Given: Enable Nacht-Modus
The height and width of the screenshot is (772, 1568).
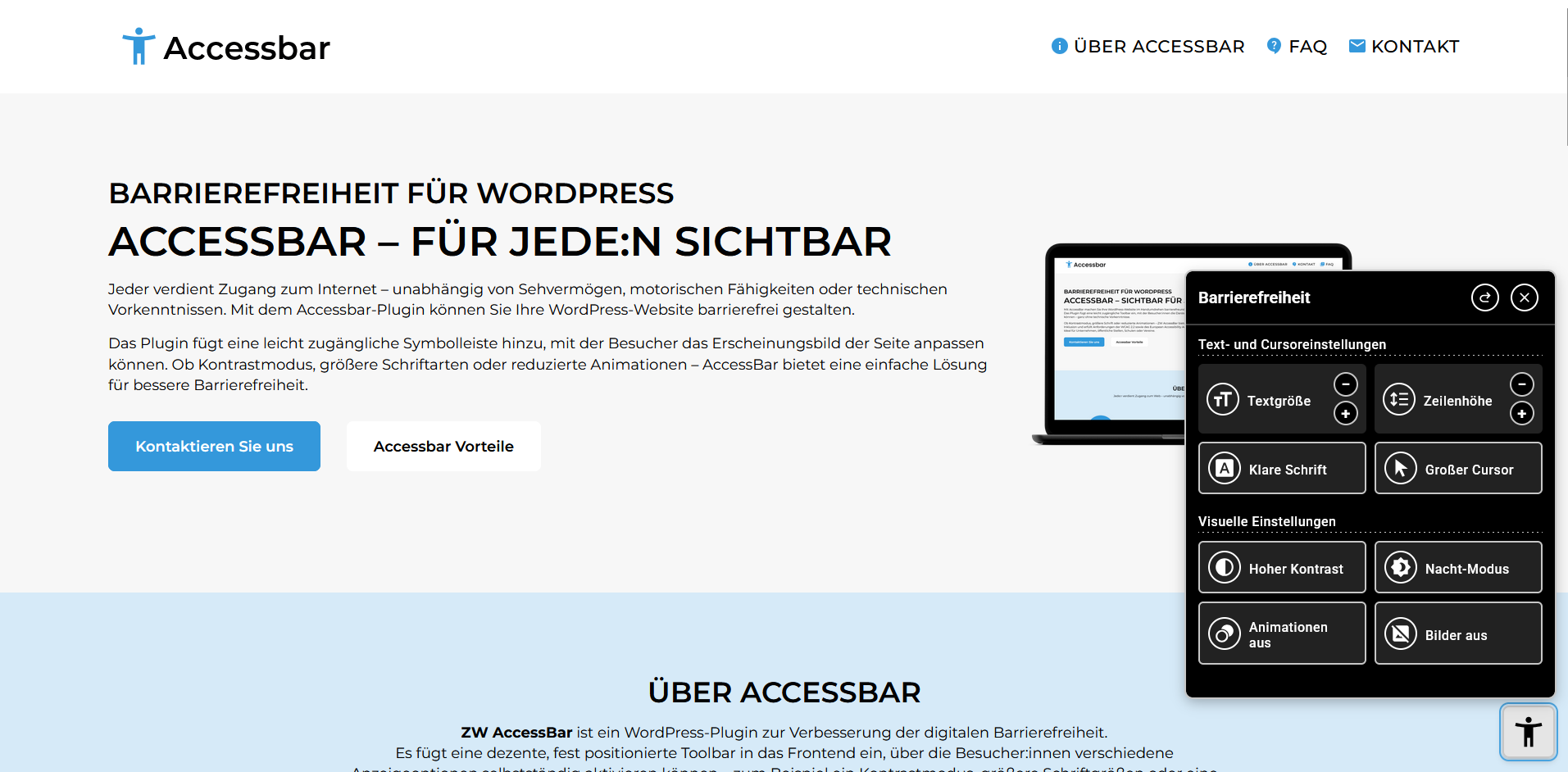Looking at the screenshot, I should pos(1458,568).
